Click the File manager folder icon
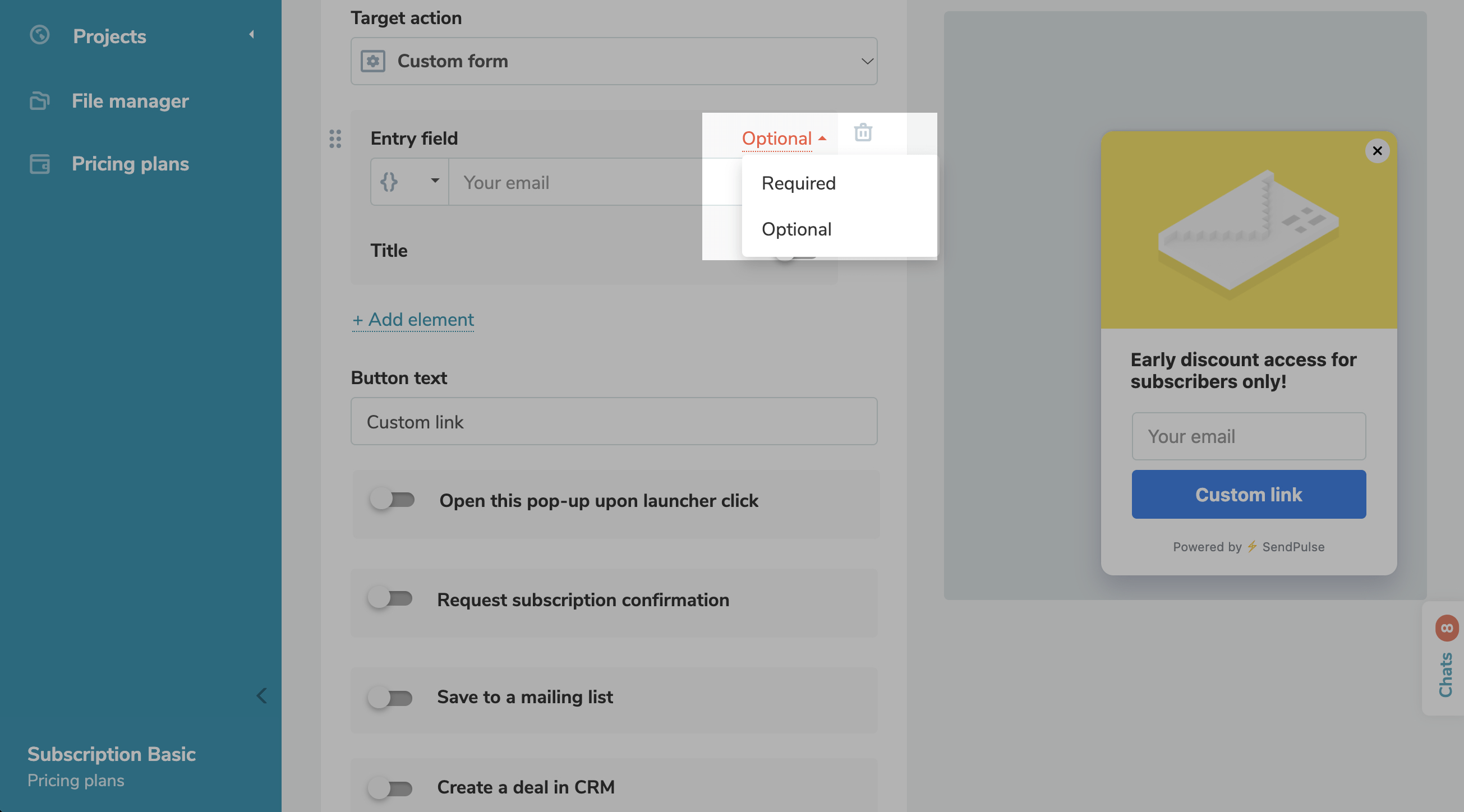Image resolution: width=1464 pixels, height=812 pixels. (39, 101)
